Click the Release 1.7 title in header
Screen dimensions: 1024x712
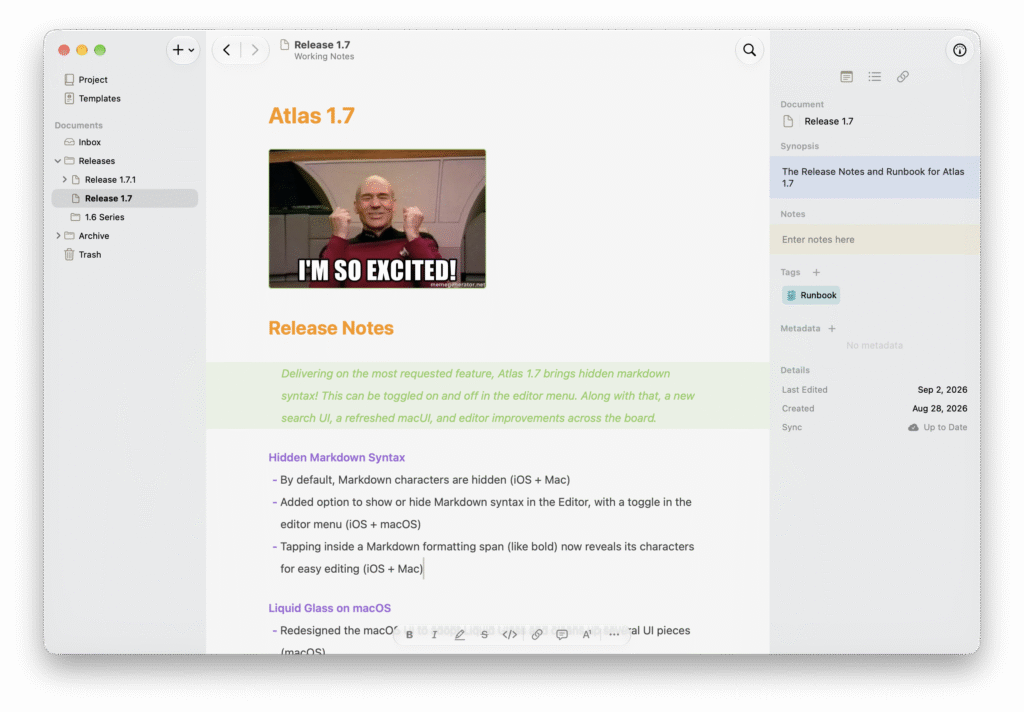click(x=322, y=44)
